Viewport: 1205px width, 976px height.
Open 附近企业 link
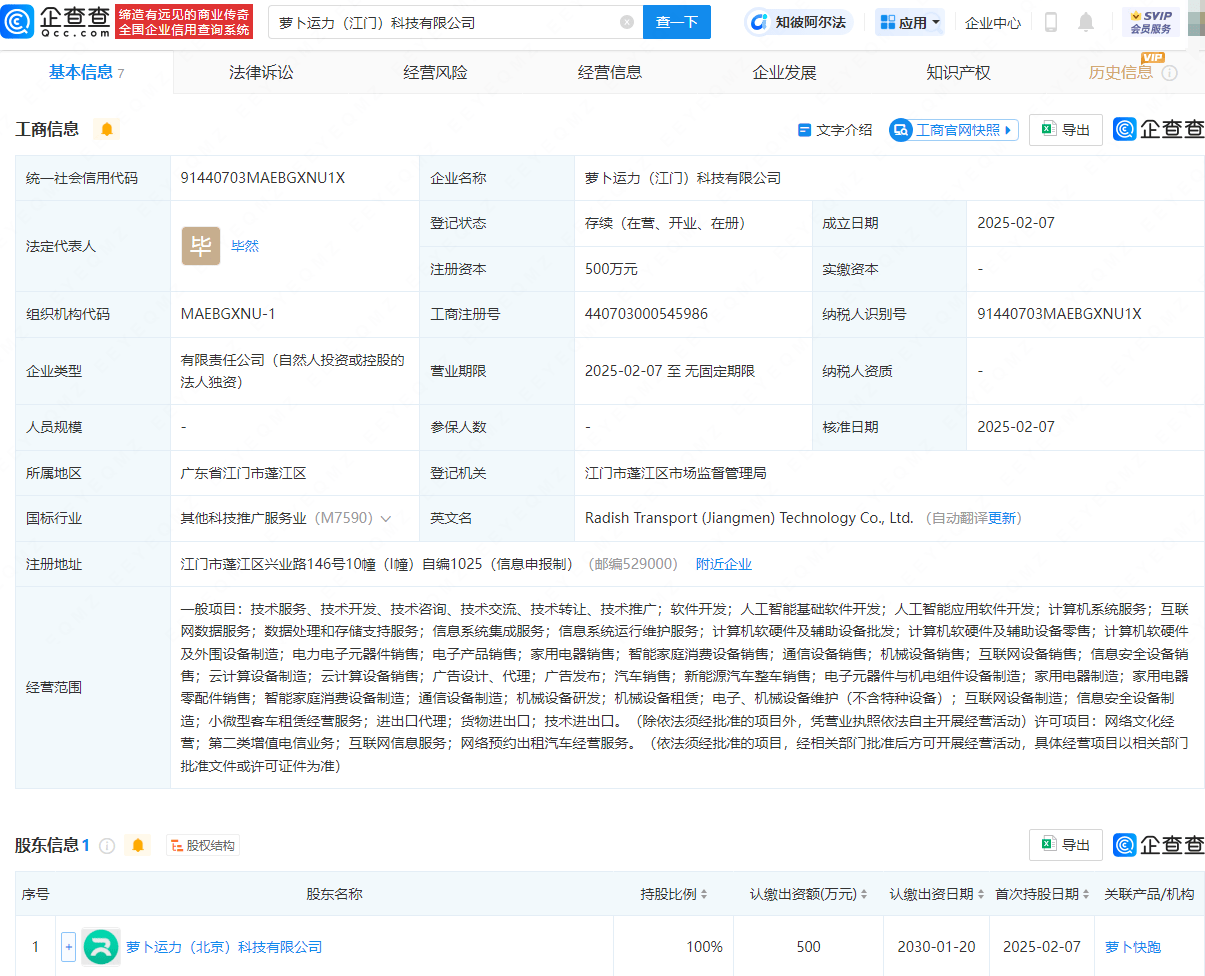click(724, 564)
